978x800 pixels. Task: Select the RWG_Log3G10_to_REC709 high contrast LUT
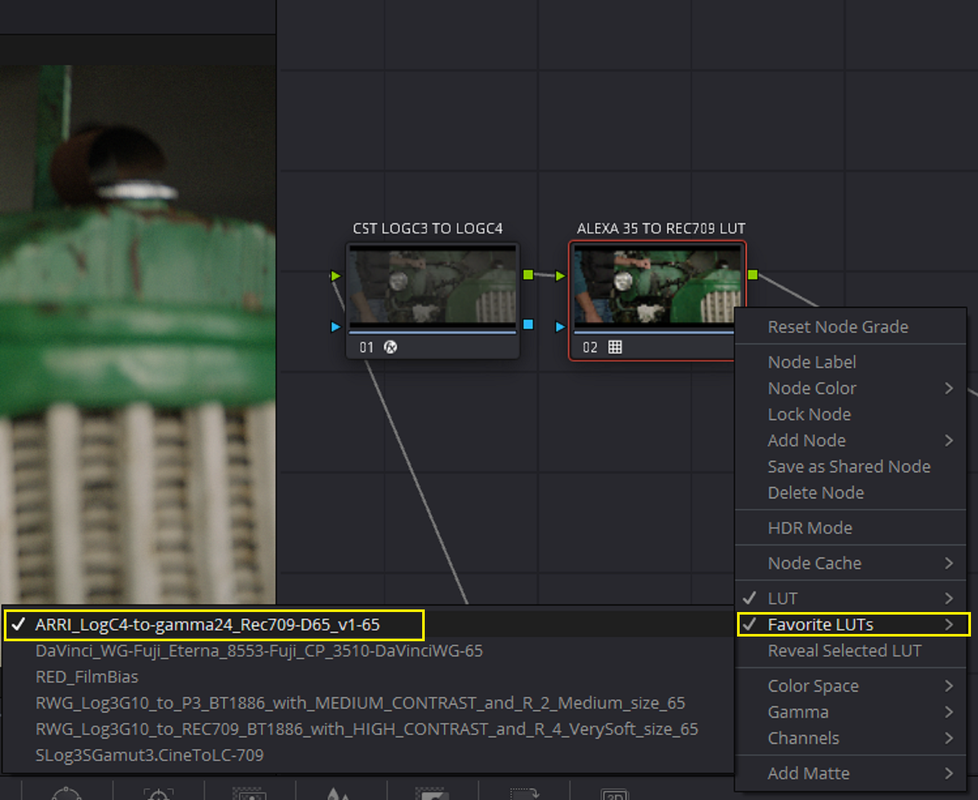coord(368,730)
